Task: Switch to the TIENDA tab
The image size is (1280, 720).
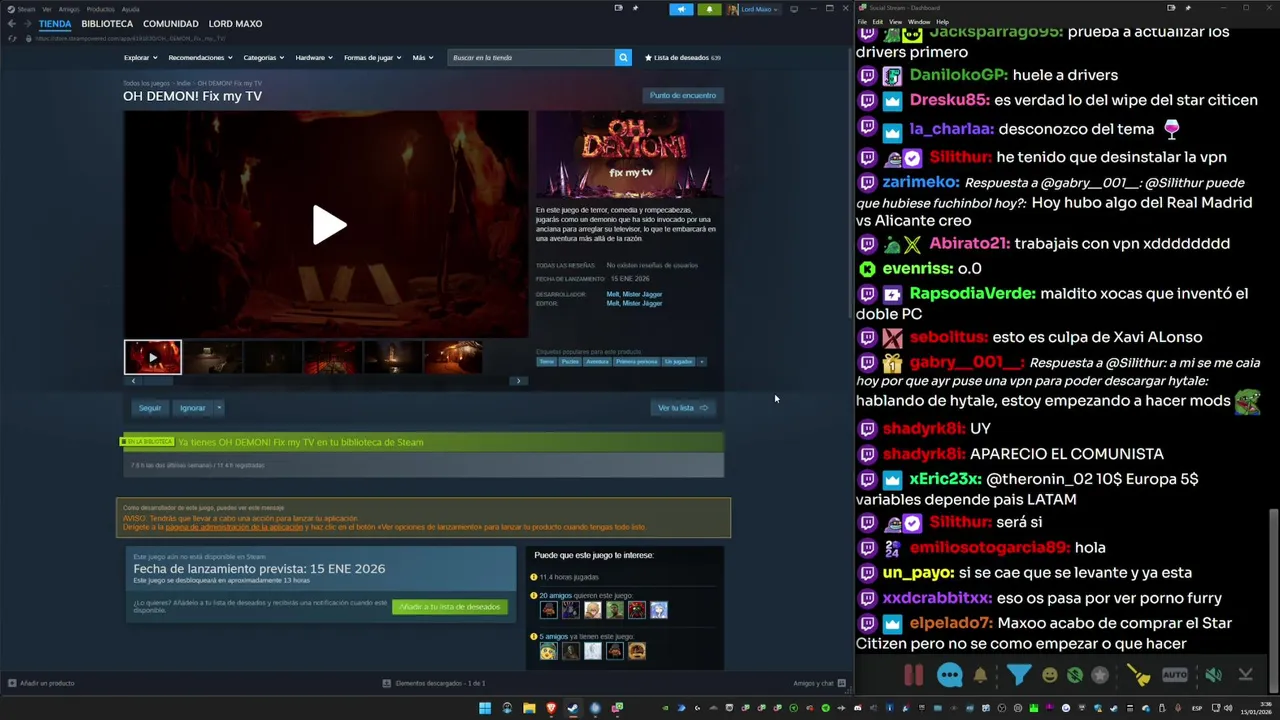Action: pyautogui.click(x=55, y=24)
